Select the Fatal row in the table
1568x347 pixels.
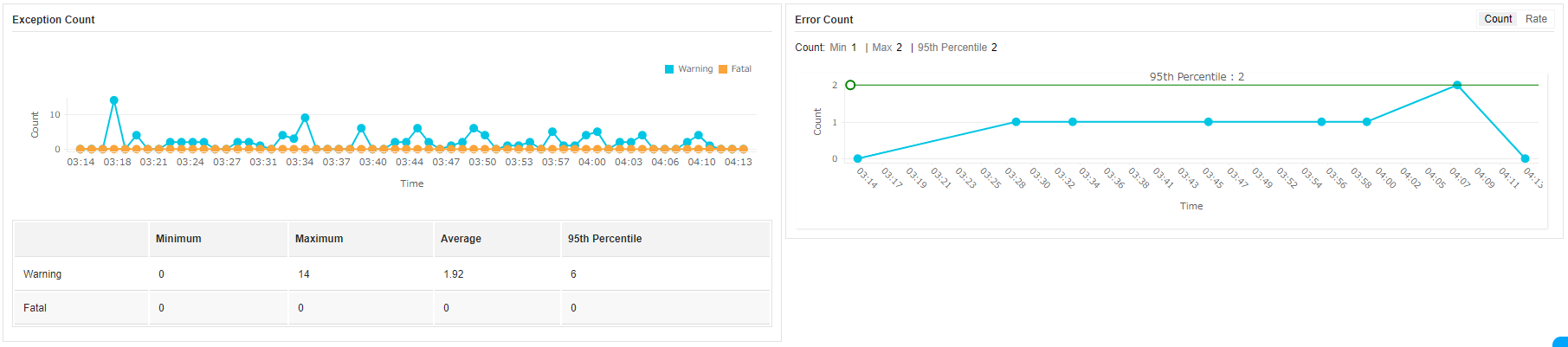(35, 308)
